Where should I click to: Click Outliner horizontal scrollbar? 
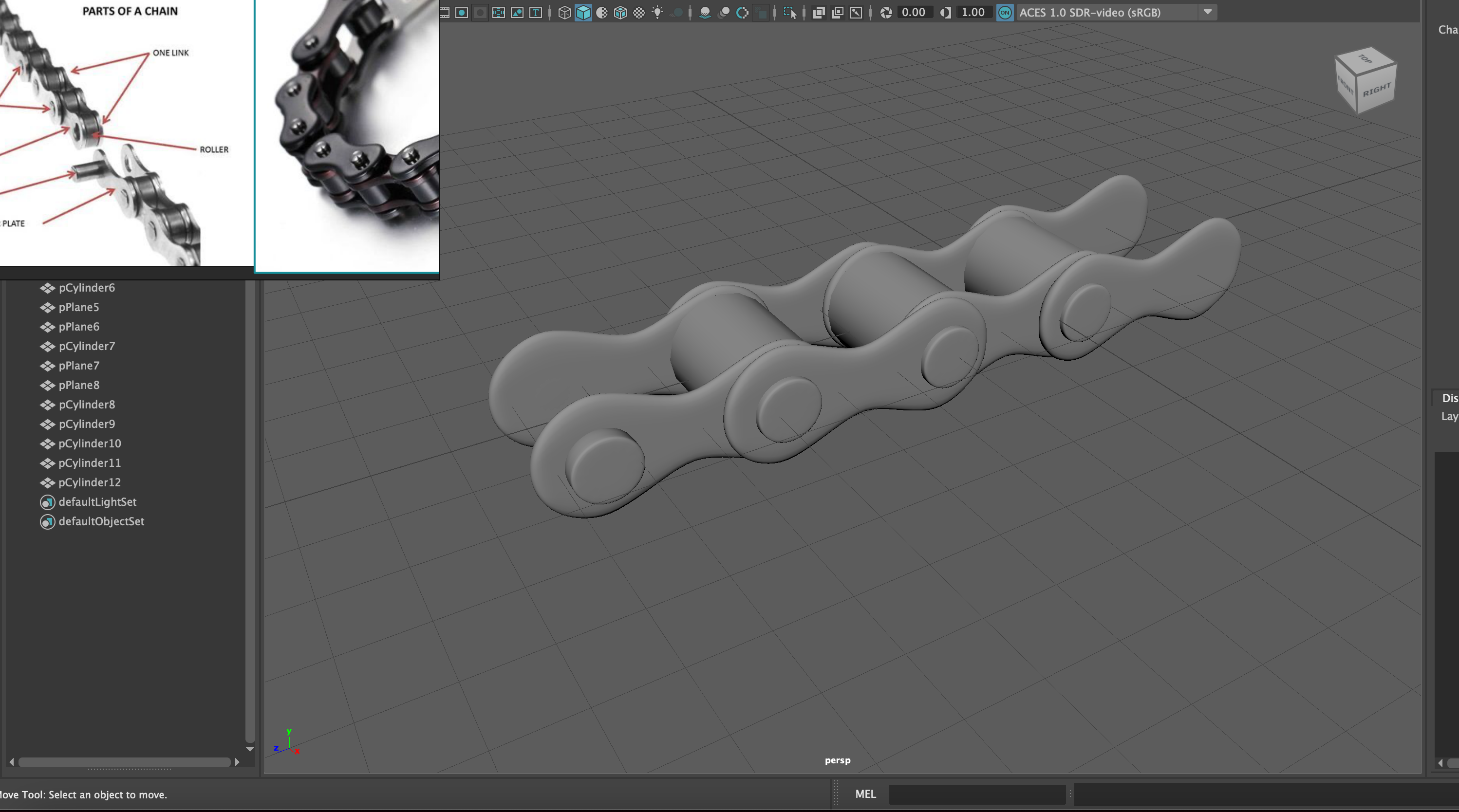[124, 762]
